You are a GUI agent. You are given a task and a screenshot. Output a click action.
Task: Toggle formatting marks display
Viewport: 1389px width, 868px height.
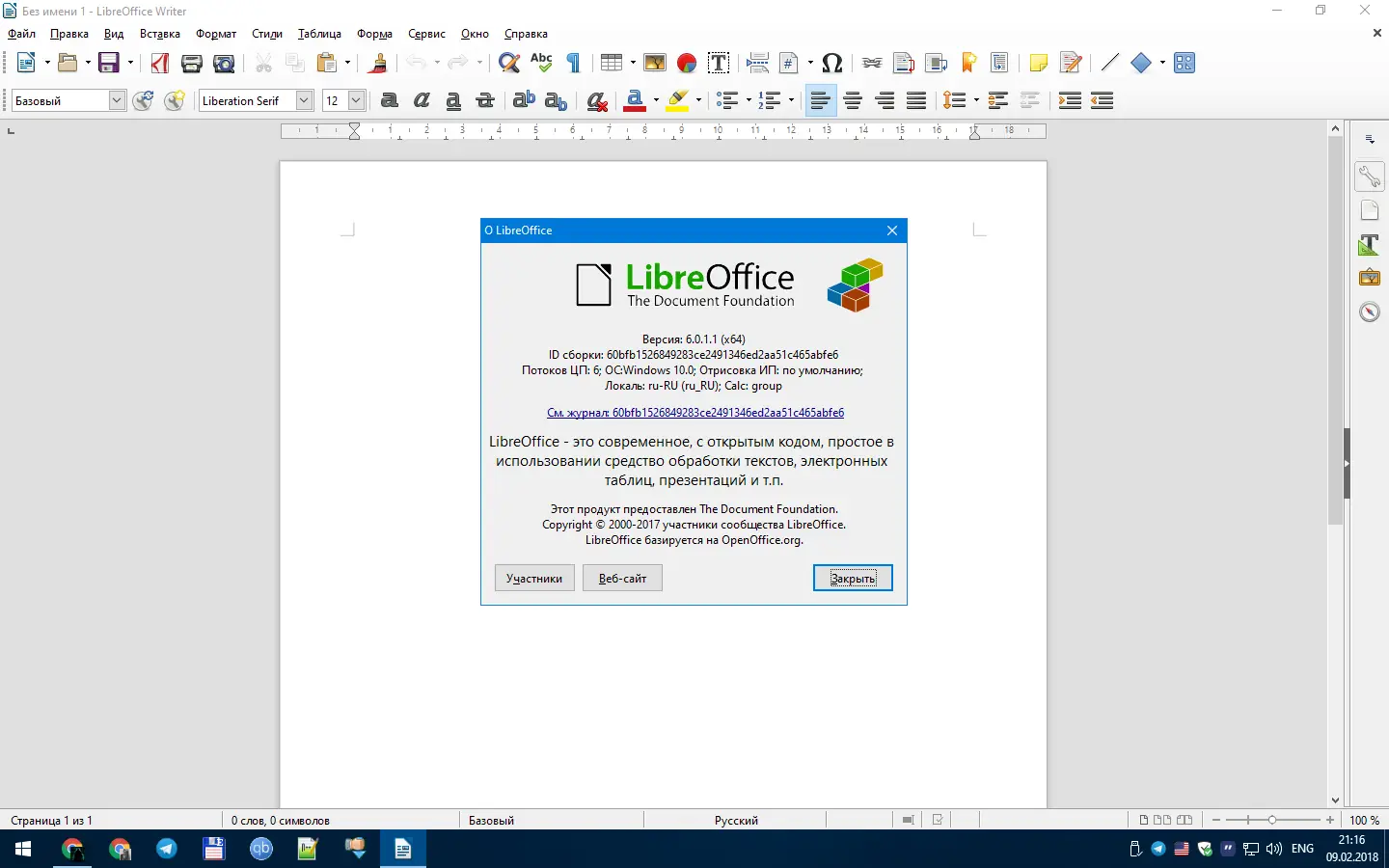click(572, 63)
